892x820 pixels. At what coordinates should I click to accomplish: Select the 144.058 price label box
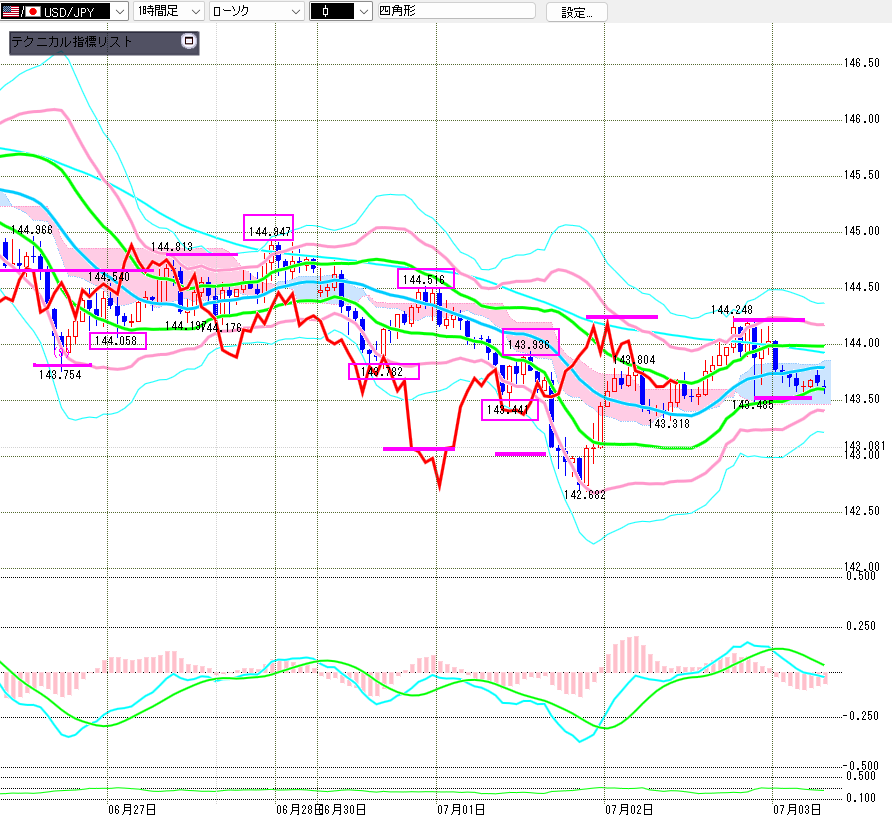(118, 341)
